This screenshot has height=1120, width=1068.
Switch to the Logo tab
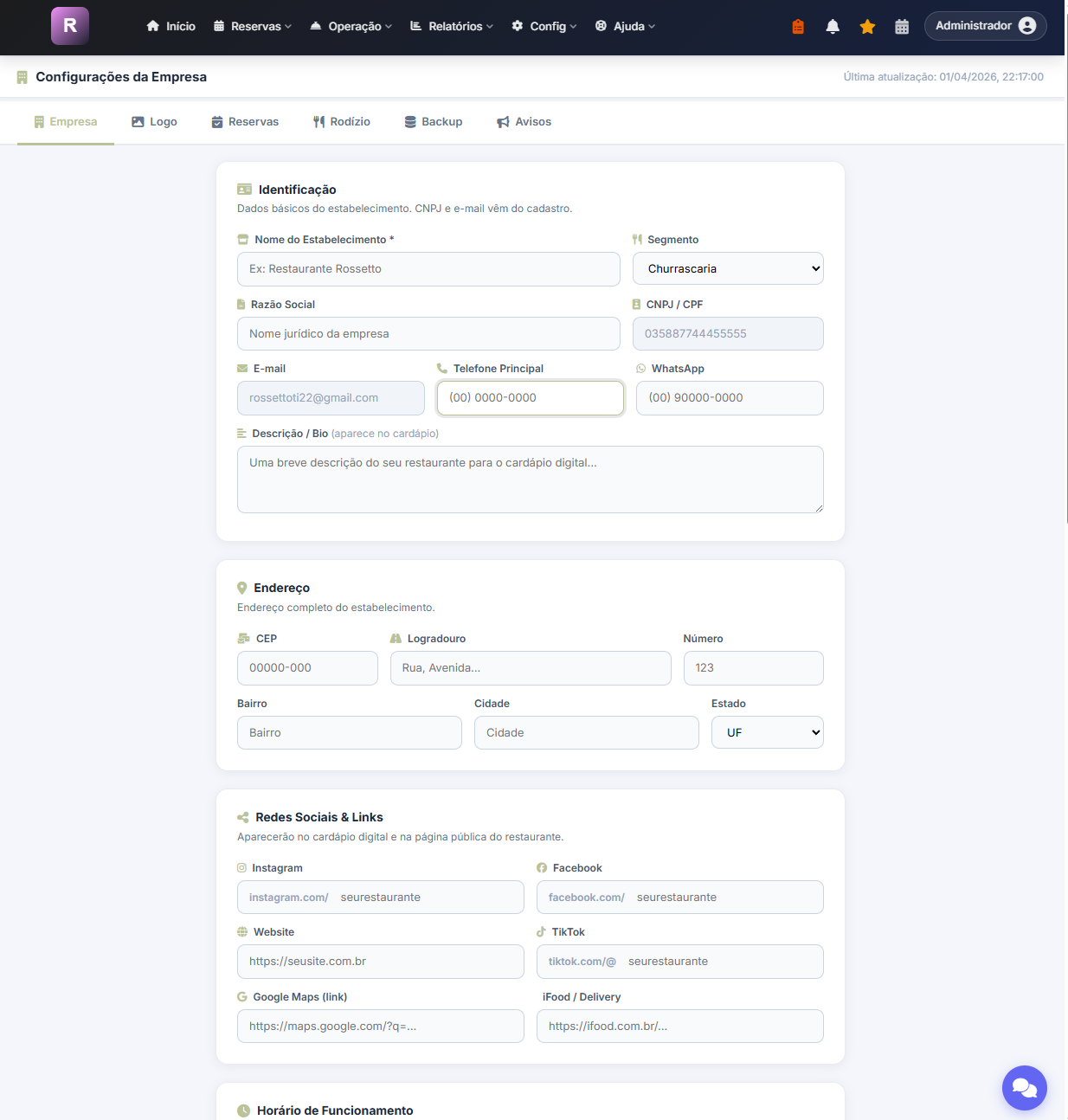coord(154,121)
